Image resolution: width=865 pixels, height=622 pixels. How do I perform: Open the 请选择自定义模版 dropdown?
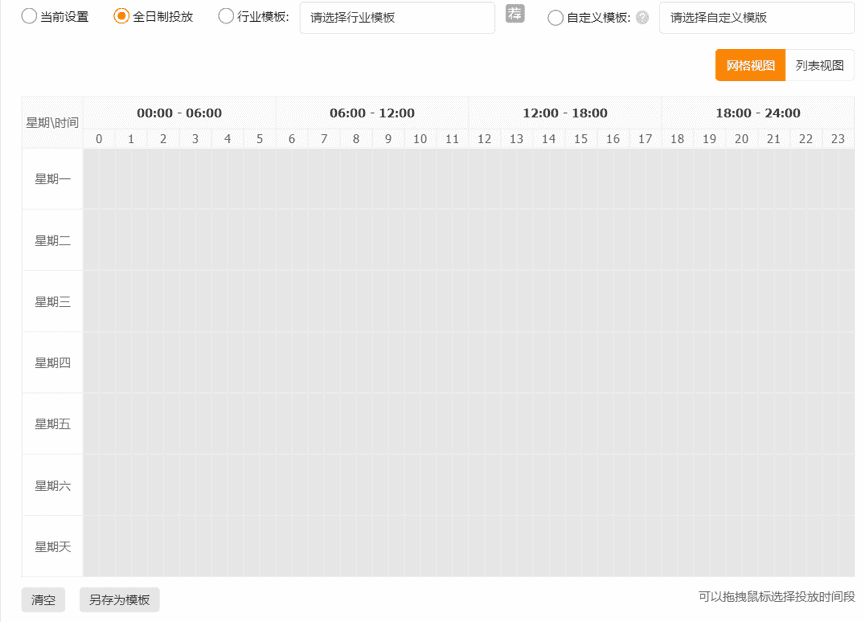coord(756,18)
